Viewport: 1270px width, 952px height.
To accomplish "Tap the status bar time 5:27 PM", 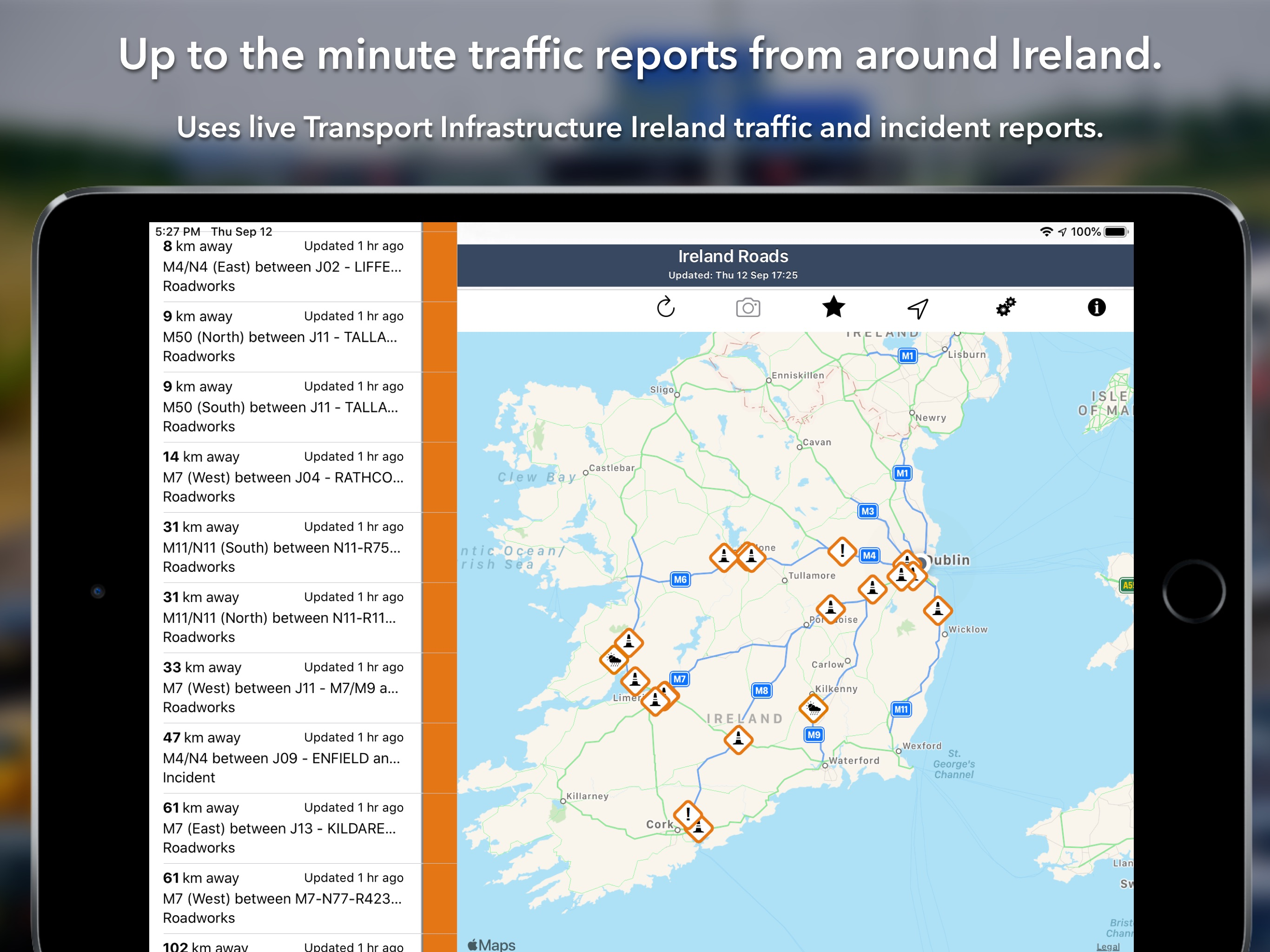I will 178,231.
